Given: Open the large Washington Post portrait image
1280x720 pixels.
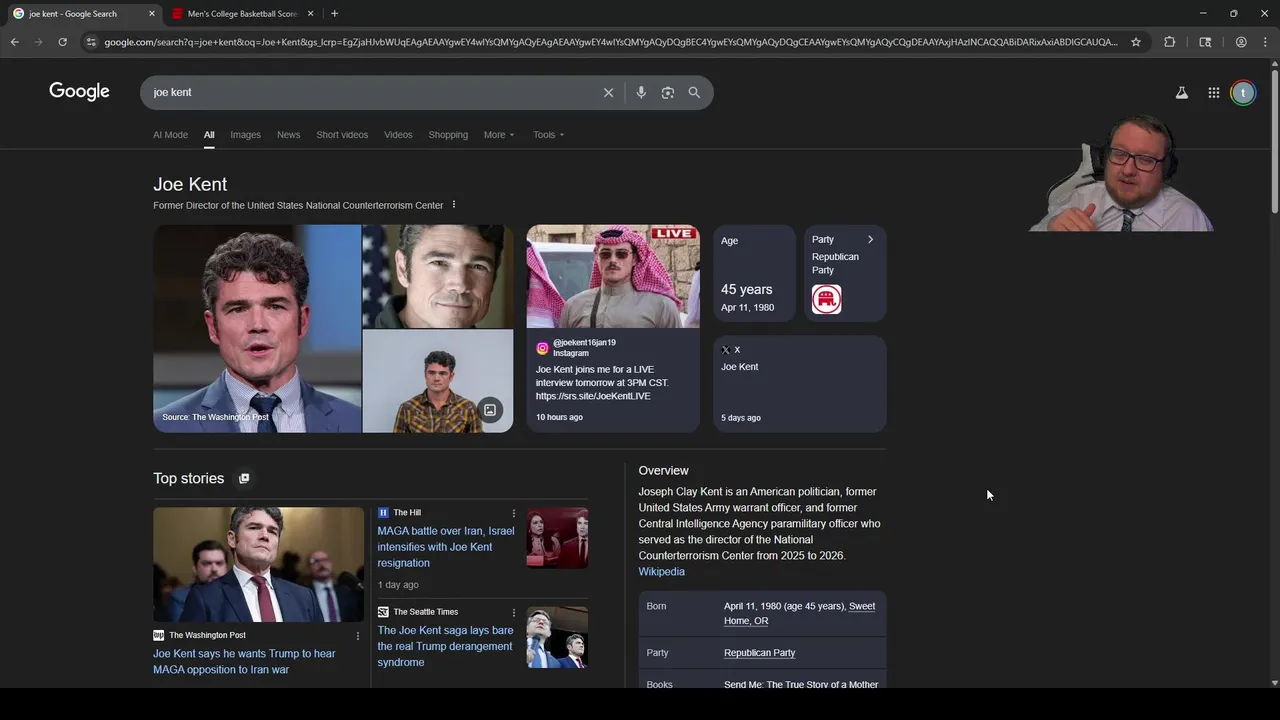Looking at the screenshot, I should (x=257, y=328).
